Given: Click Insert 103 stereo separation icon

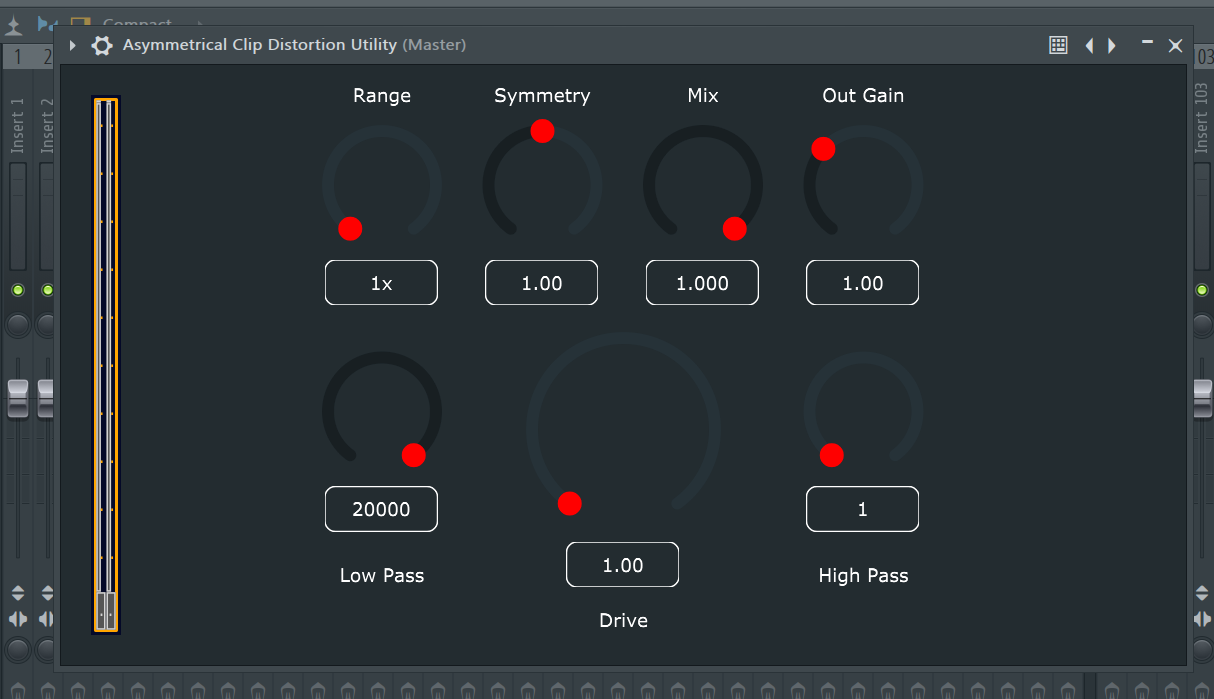Looking at the screenshot, I should (1203, 620).
